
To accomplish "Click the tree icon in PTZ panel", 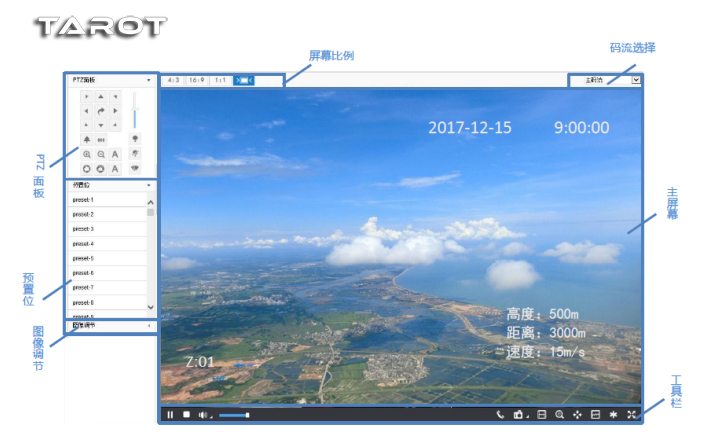I will point(86,140).
